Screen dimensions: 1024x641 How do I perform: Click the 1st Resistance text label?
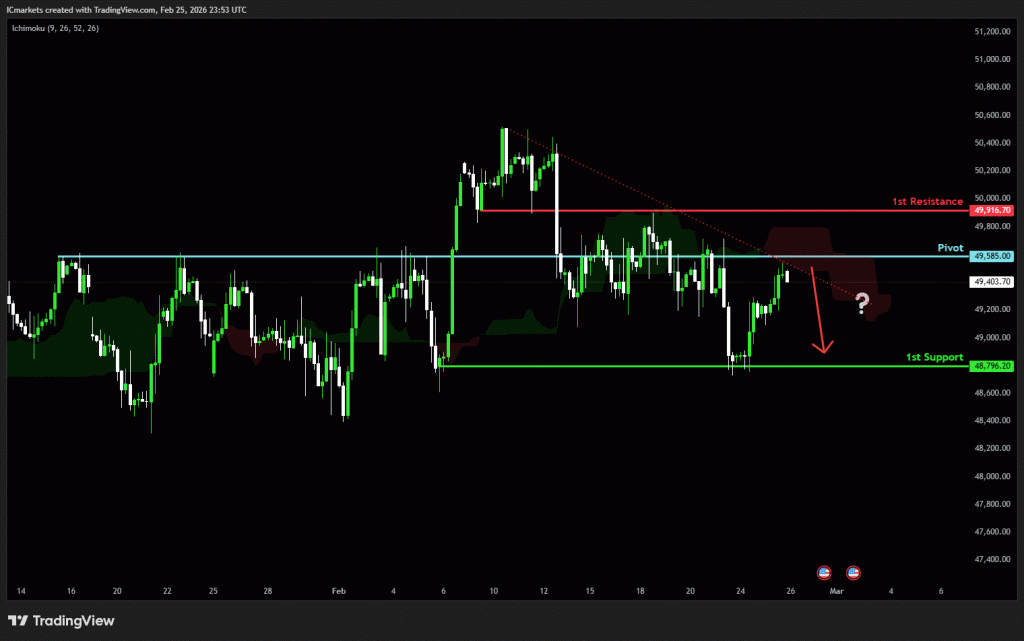click(x=927, y=202)
